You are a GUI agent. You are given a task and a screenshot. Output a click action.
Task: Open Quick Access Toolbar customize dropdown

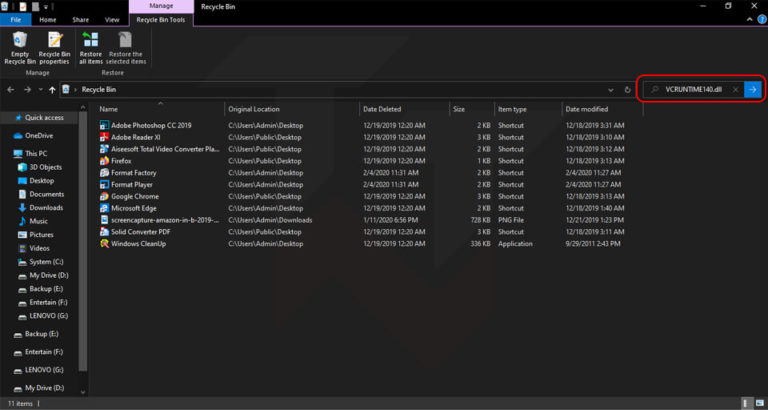click(46, 7)
